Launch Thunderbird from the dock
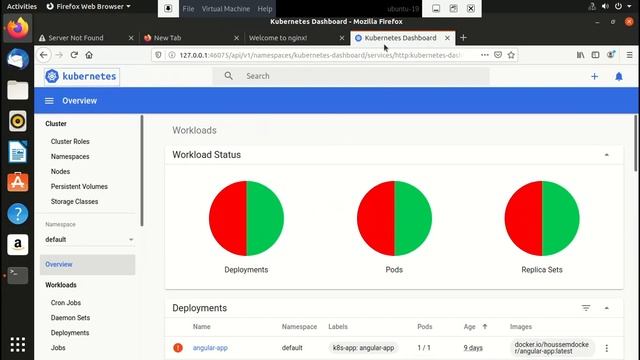Screen dimensions: 640x360 pos(18,59)
